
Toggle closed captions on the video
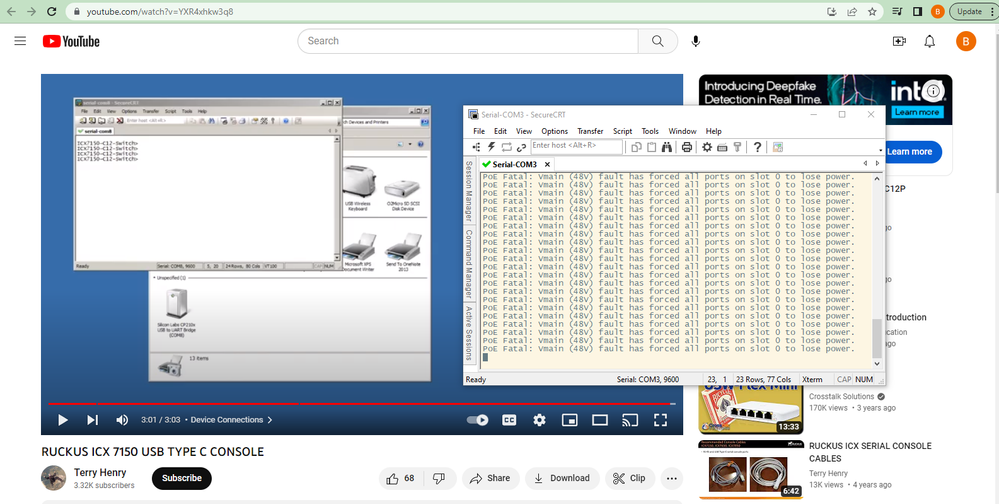(509, 420)
